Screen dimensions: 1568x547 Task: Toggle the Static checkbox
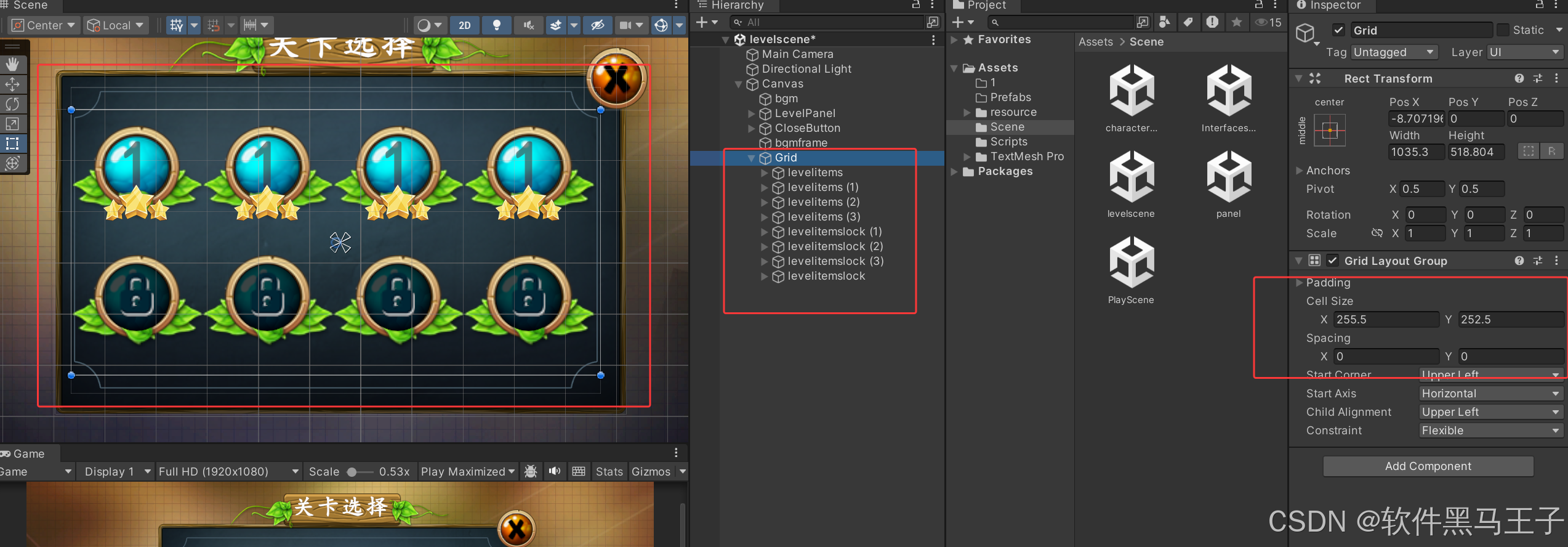pyautogui.click(x=1503, y=30)
